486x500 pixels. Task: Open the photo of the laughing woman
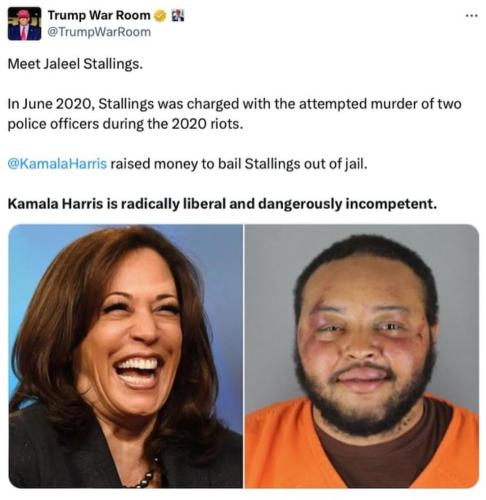point(125,356)
